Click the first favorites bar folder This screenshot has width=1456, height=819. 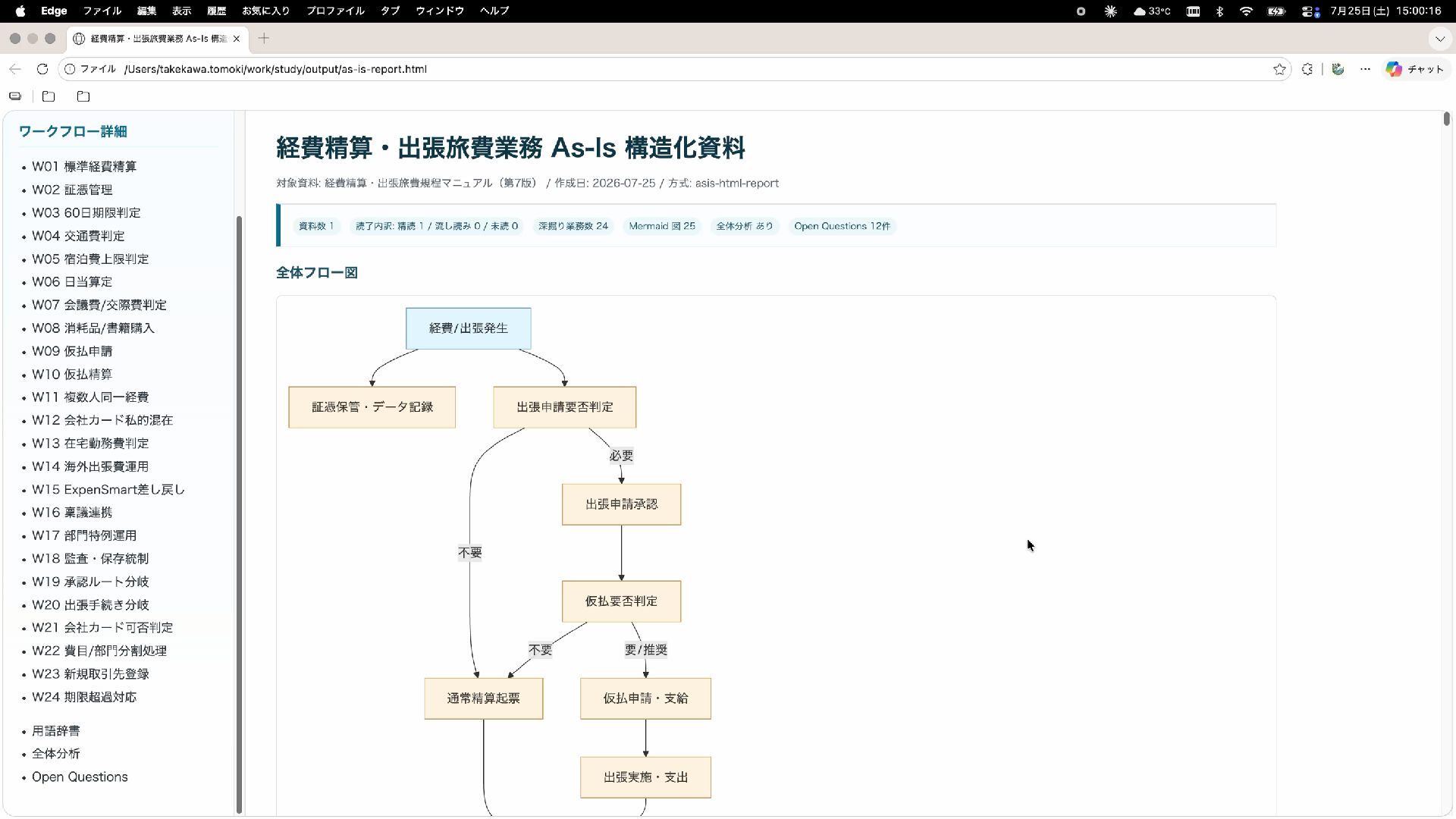(49, 96)
